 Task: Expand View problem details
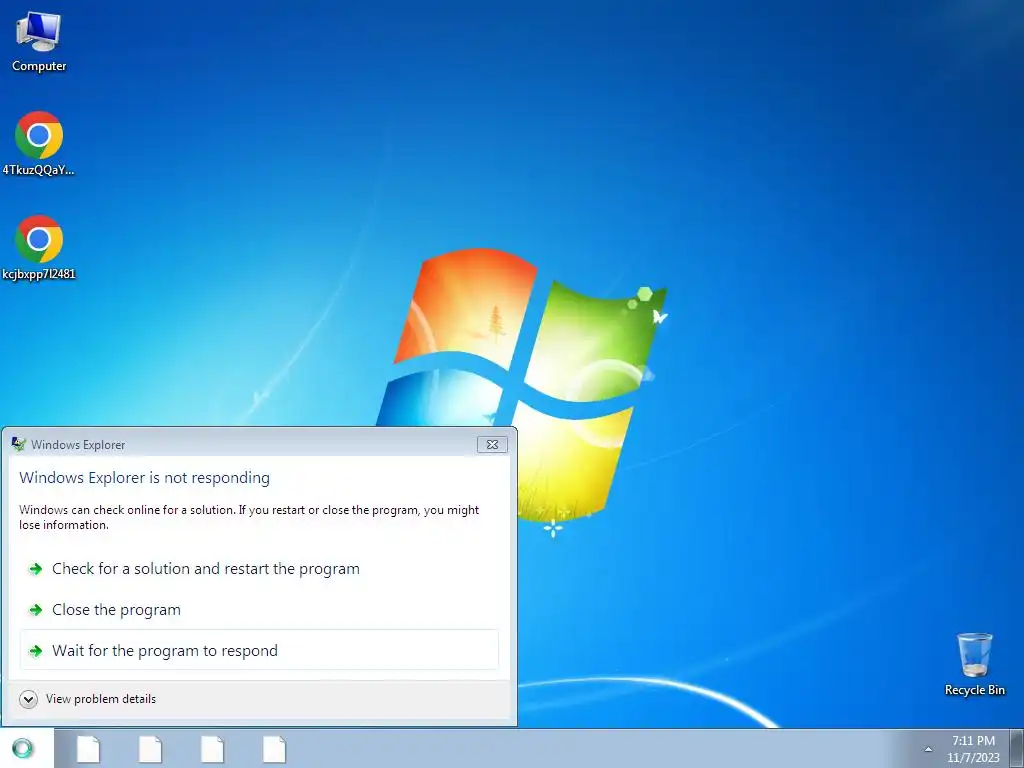tap(88, 699)
